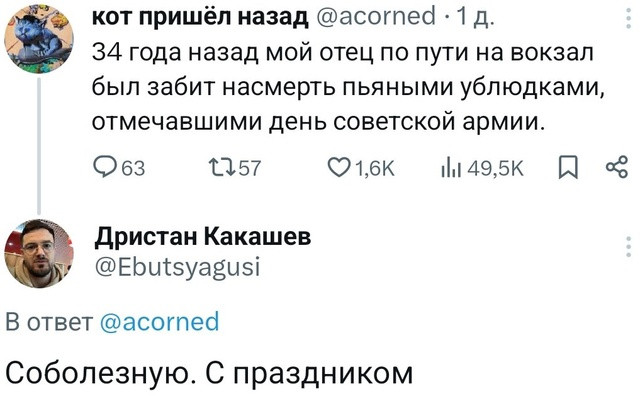Share the tweet using the share icon
The width and height of the screenshot is (640, 396).
tap(617, 167)
